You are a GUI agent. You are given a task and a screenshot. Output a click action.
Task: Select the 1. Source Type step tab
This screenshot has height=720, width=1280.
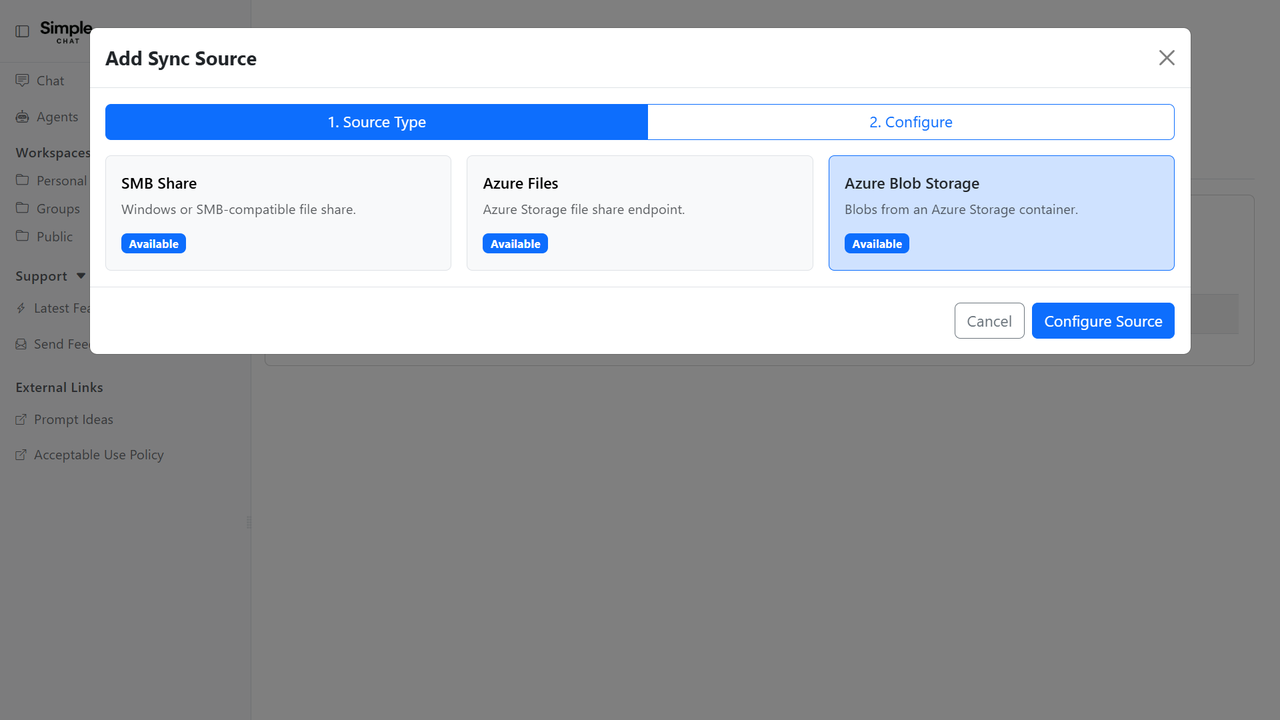377,122
